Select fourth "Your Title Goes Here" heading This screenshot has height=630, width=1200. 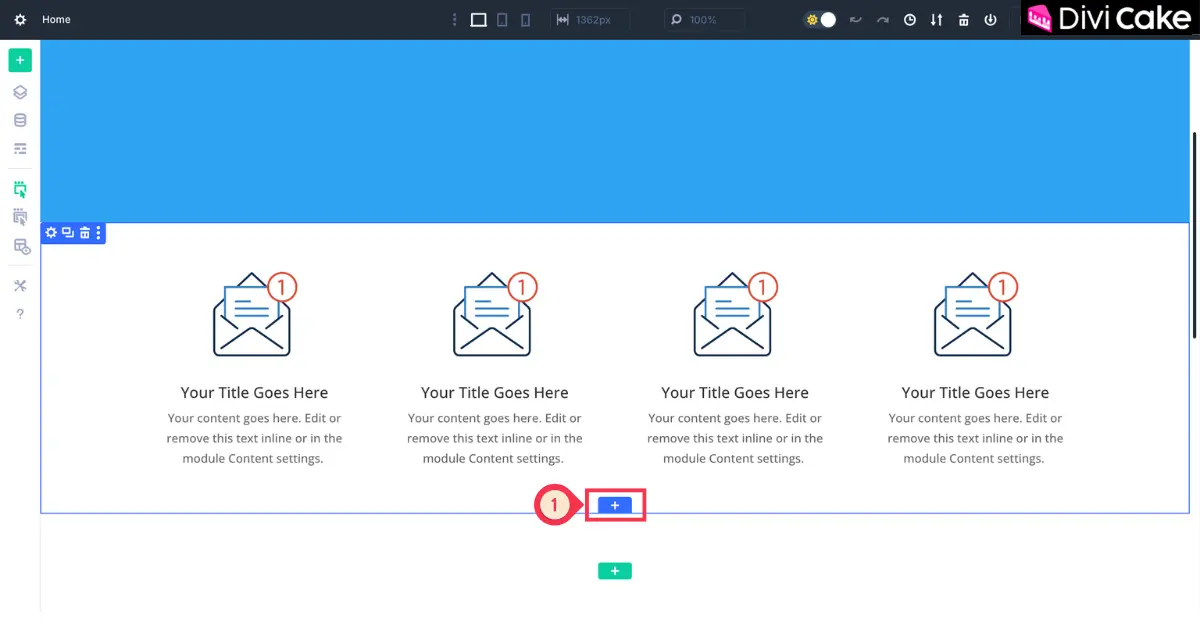[975, 393]
